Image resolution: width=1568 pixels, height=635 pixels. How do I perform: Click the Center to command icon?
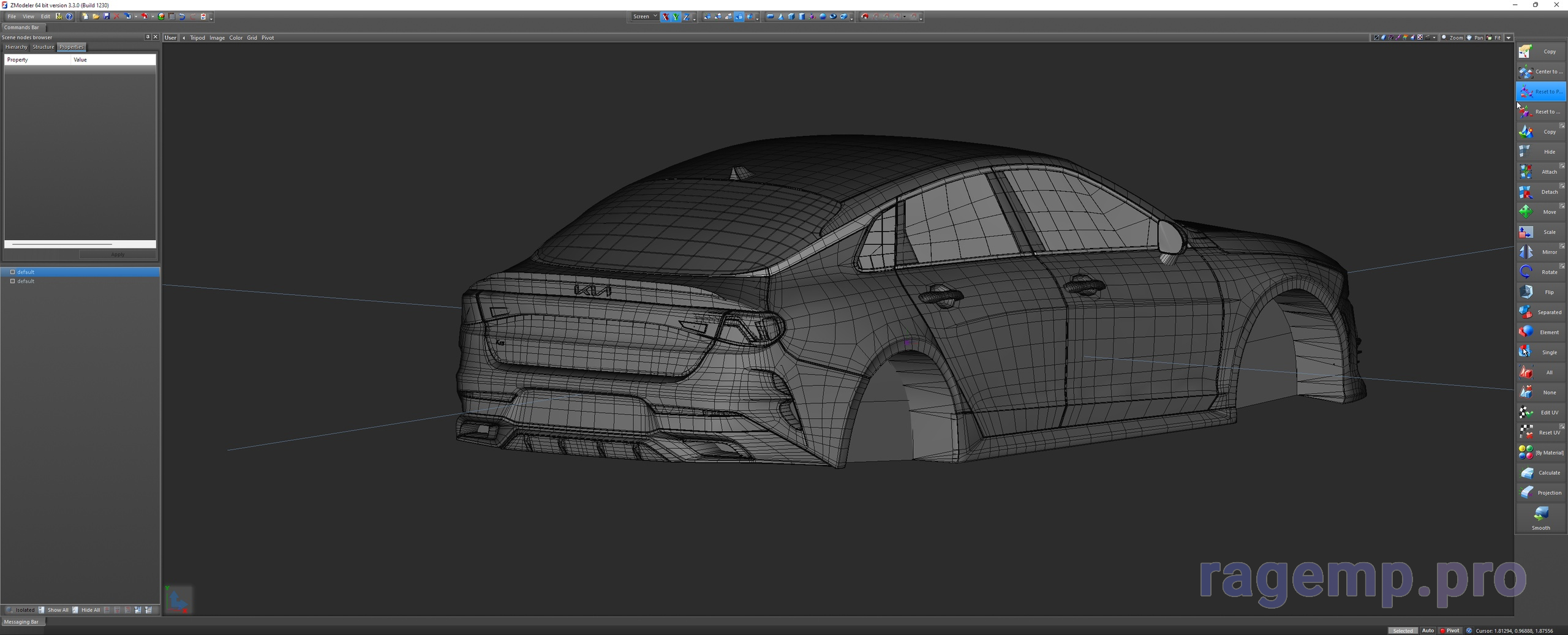click(1526, 72)
